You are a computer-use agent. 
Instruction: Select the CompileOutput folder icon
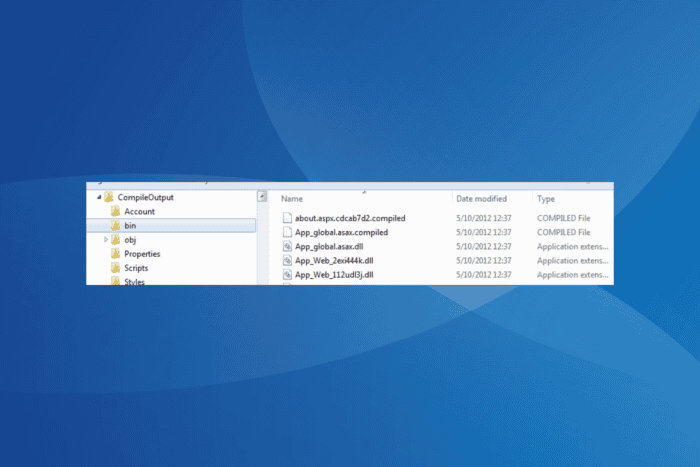click(x=108, y=197)
